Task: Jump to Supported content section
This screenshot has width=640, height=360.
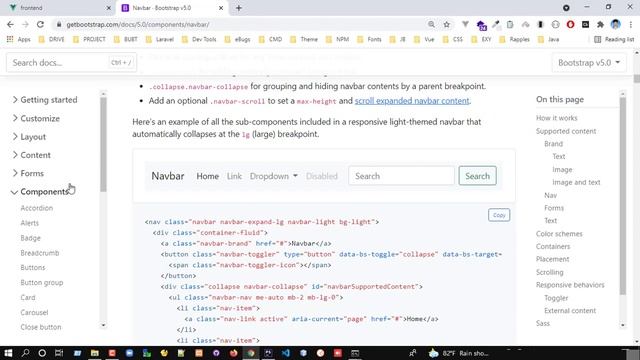Action: (566, 131)
